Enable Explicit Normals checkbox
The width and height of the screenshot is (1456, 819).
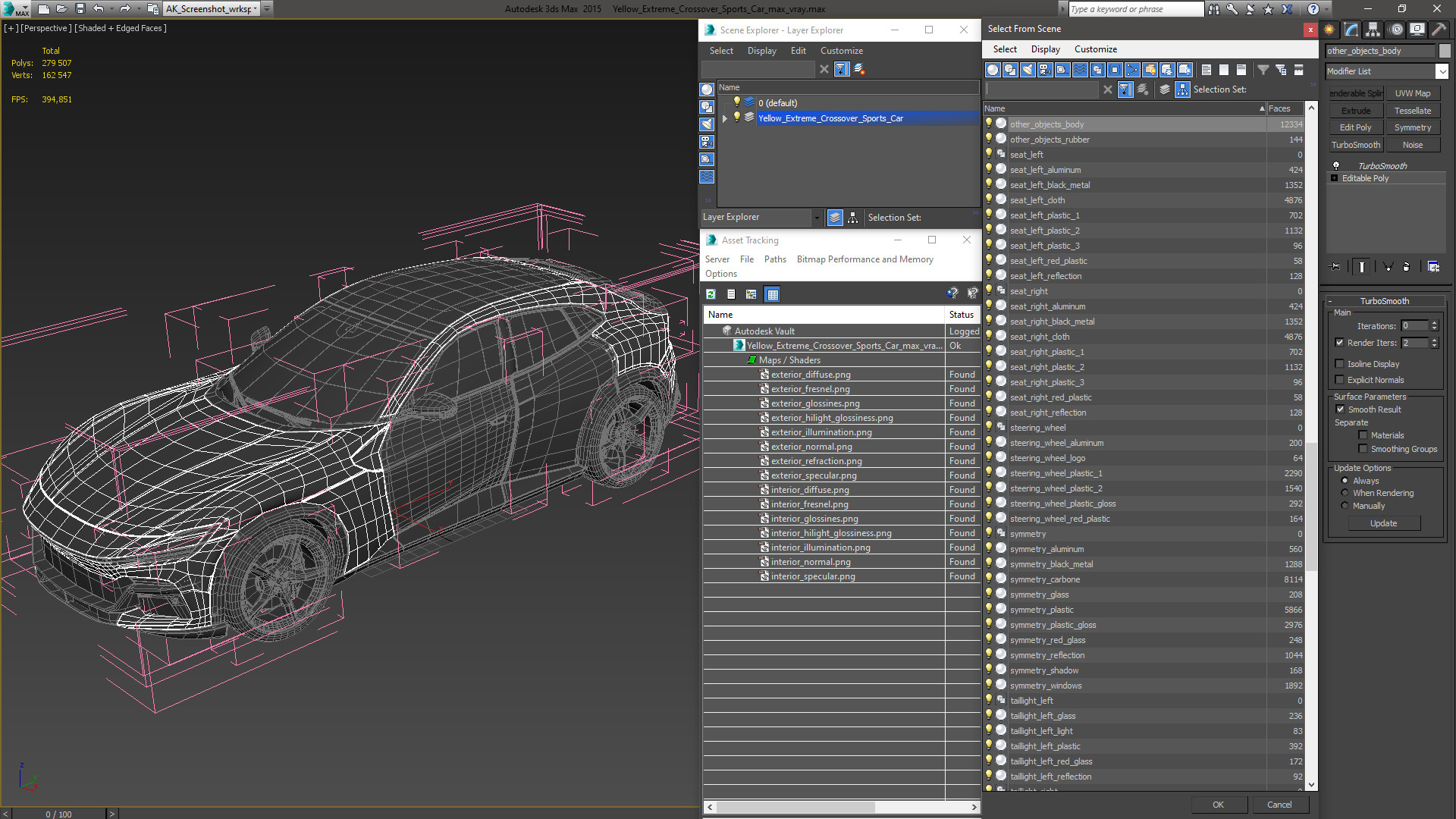(1339, 380)
